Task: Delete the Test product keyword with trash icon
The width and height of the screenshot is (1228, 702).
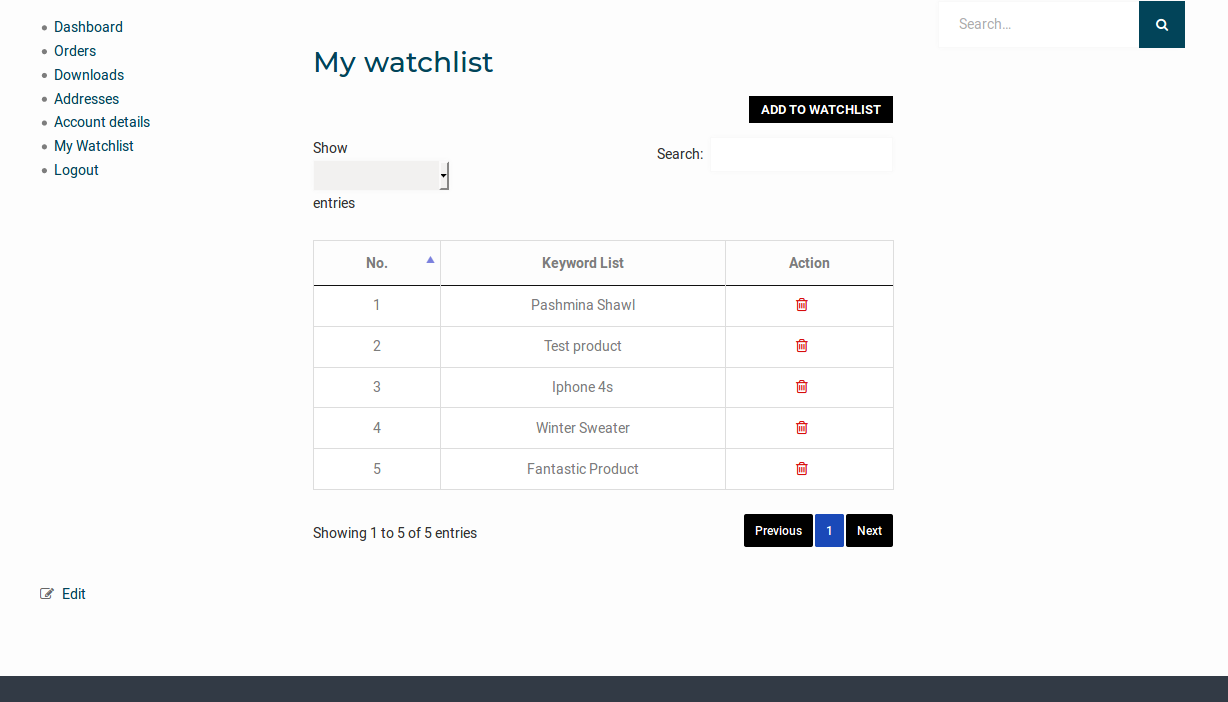Action: point(802,346)
